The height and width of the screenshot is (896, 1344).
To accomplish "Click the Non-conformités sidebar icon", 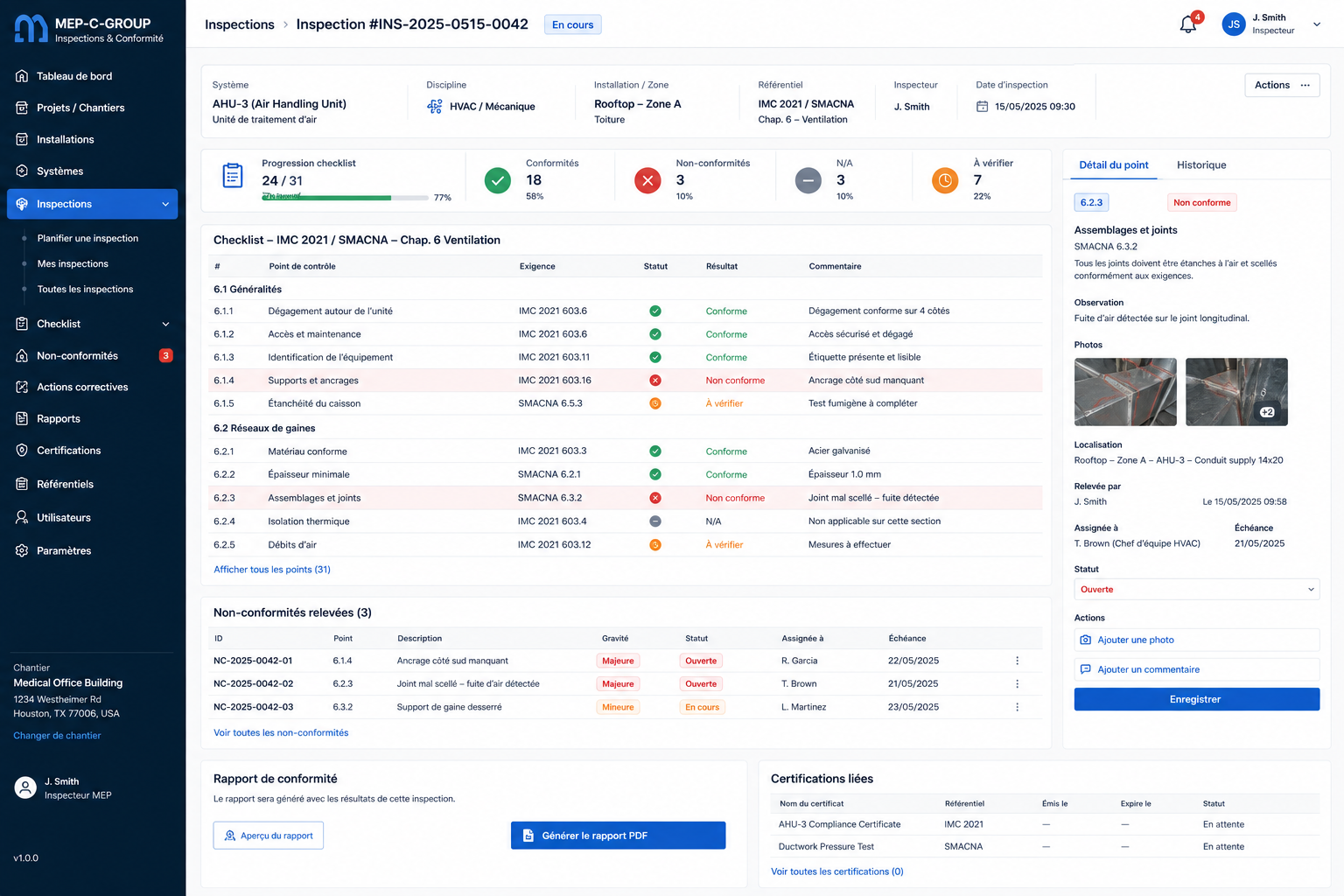I will [22, 355].
